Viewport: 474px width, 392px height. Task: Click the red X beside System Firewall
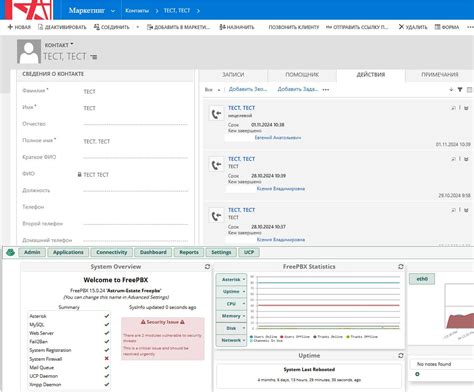[107, 359]
